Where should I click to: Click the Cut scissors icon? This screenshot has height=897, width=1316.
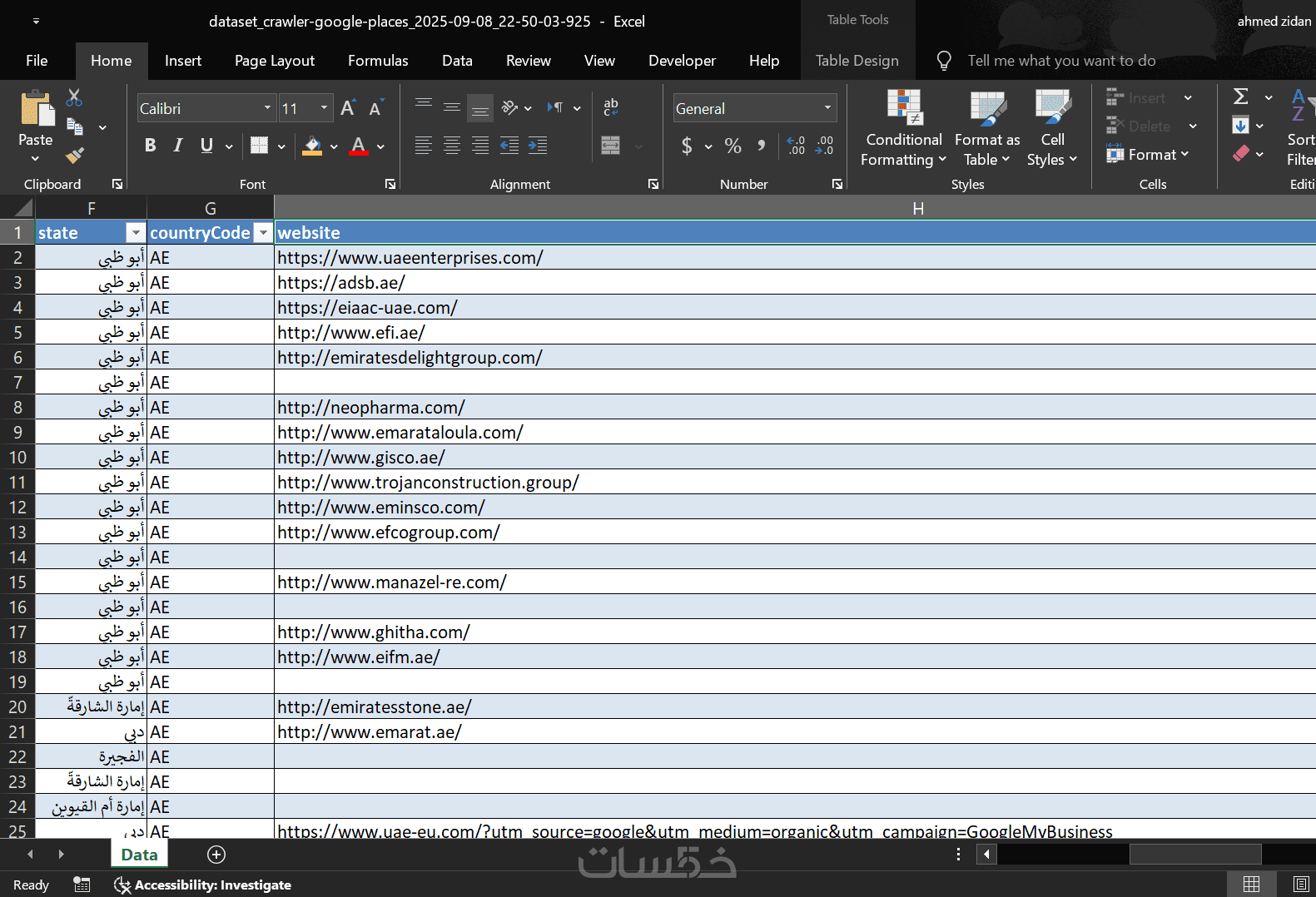pos(75,97)
